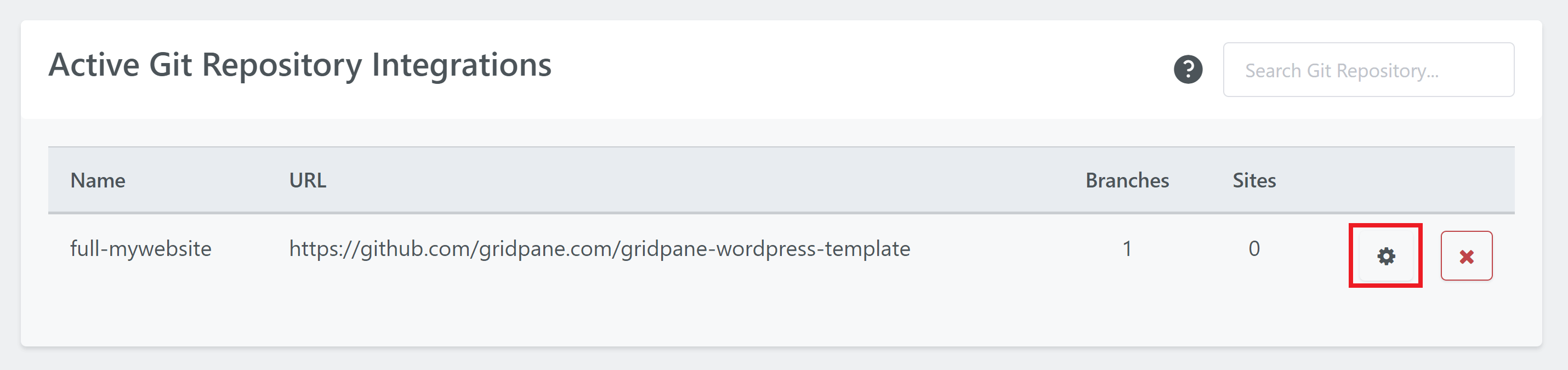Image resolution: width=1568 pixels, height=370 pixels.
Task: Click the word Integrations in the title
Action: pyautogui.click(x=462, y=65)
